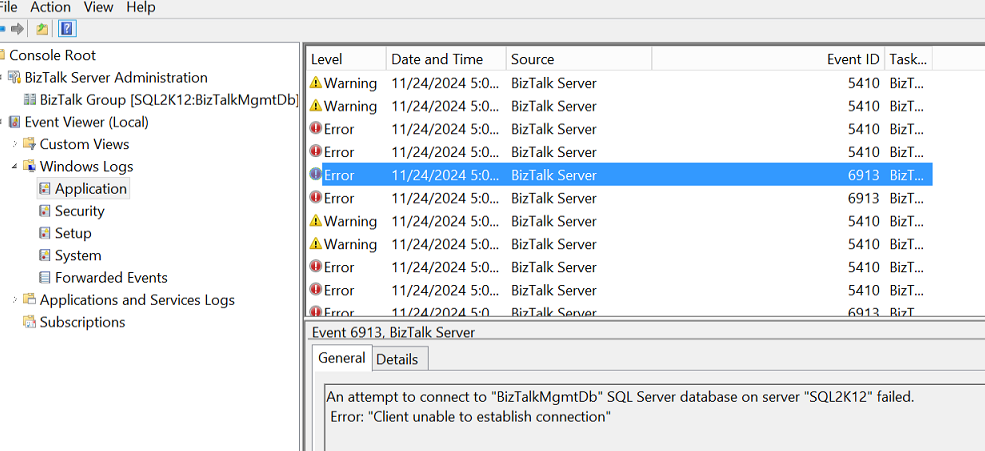Open the File menu
This screenshot has width=985, height=451.
[8, 8]
